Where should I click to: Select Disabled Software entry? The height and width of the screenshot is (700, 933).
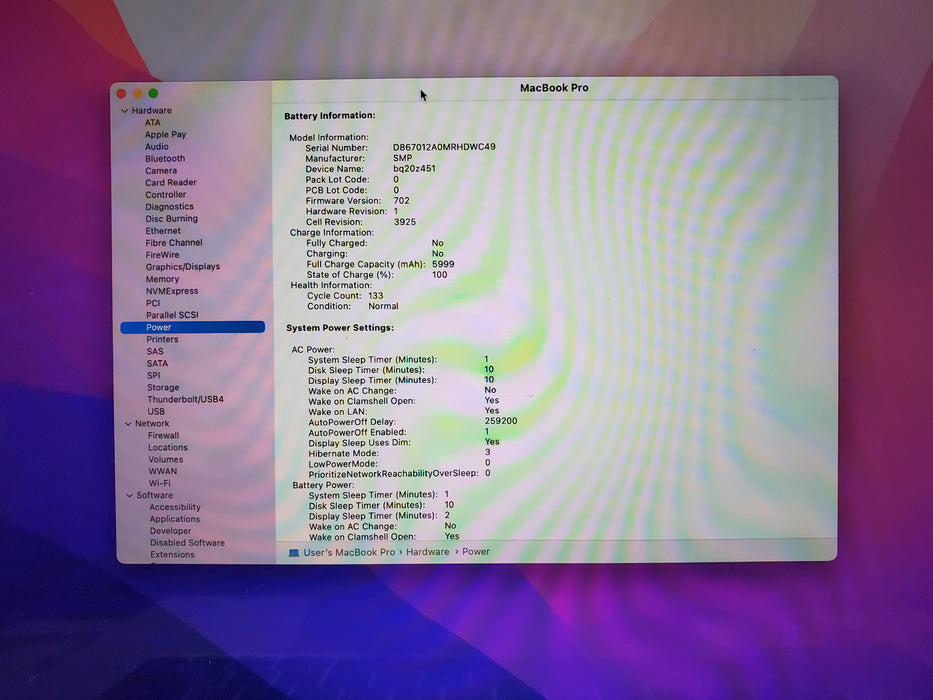tap(187, 543)
